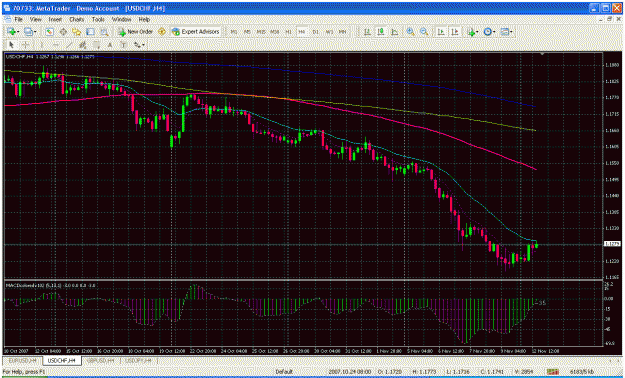This screenshot has height=378, width=625.
Task: Switch to the EURUSD,H4 chart tab
Action: pyautogui.click(x=23, y=360)
